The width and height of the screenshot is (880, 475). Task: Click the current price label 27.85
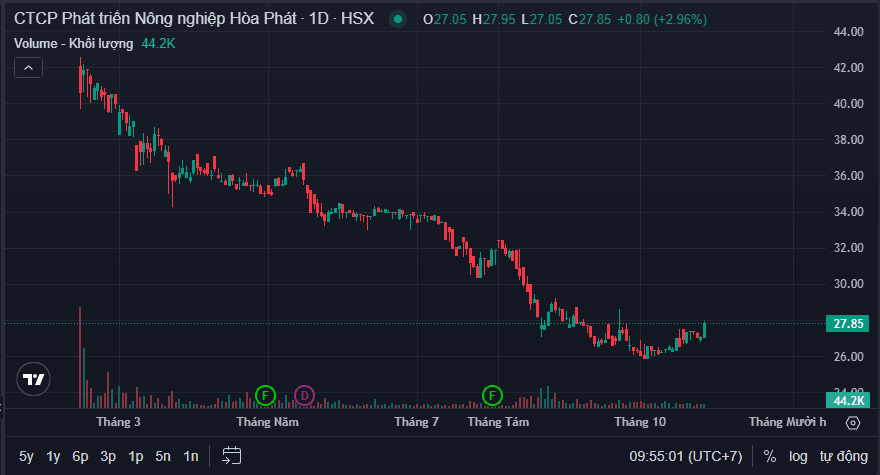click(x=847, y=324)
